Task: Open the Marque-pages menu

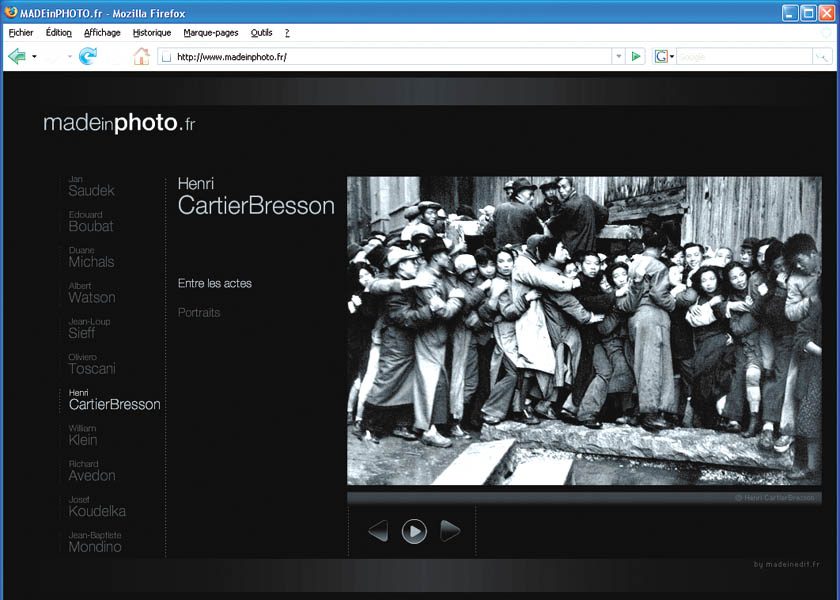Action: 211,33
